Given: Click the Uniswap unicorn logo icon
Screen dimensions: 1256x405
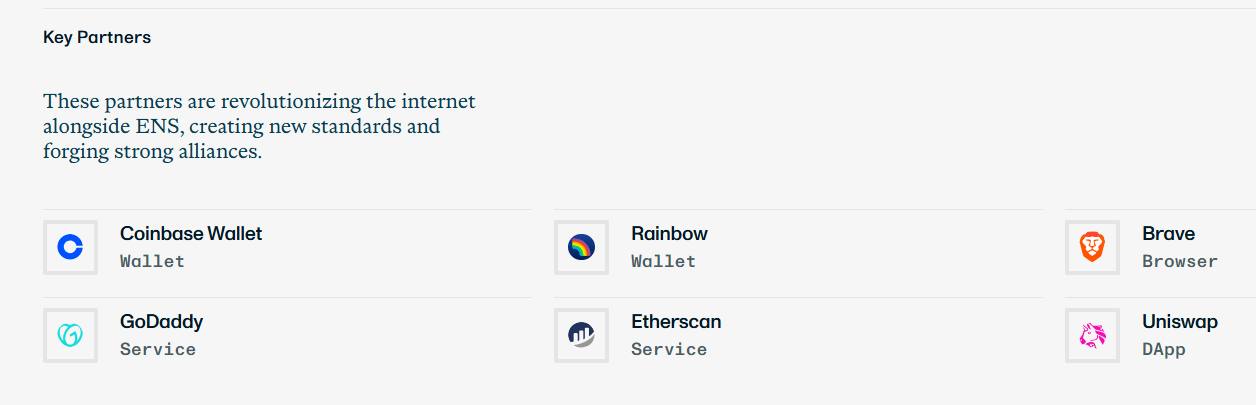Looking at the screenshot, I should point(1092,335).
